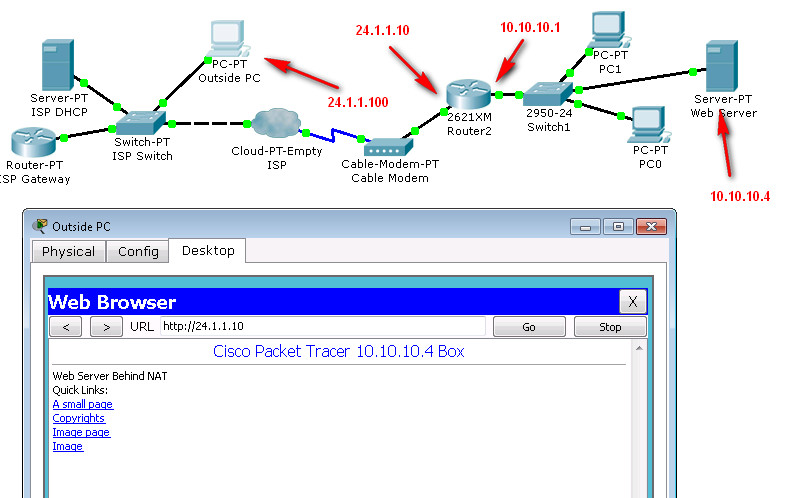Switch to the Config tab
Screen dimensions: 803x498
(138, 252)
